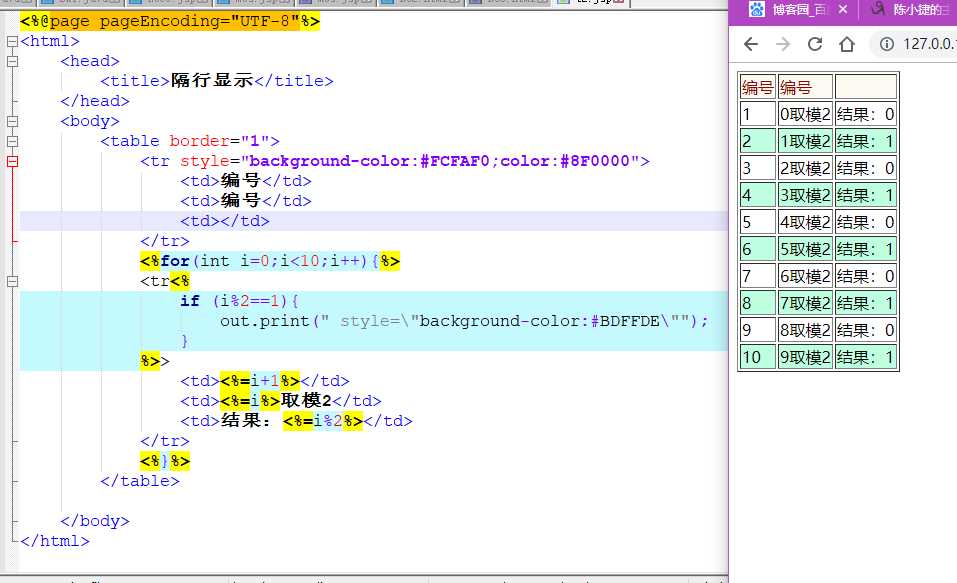Click the </table> closing tag

point(140,481)
